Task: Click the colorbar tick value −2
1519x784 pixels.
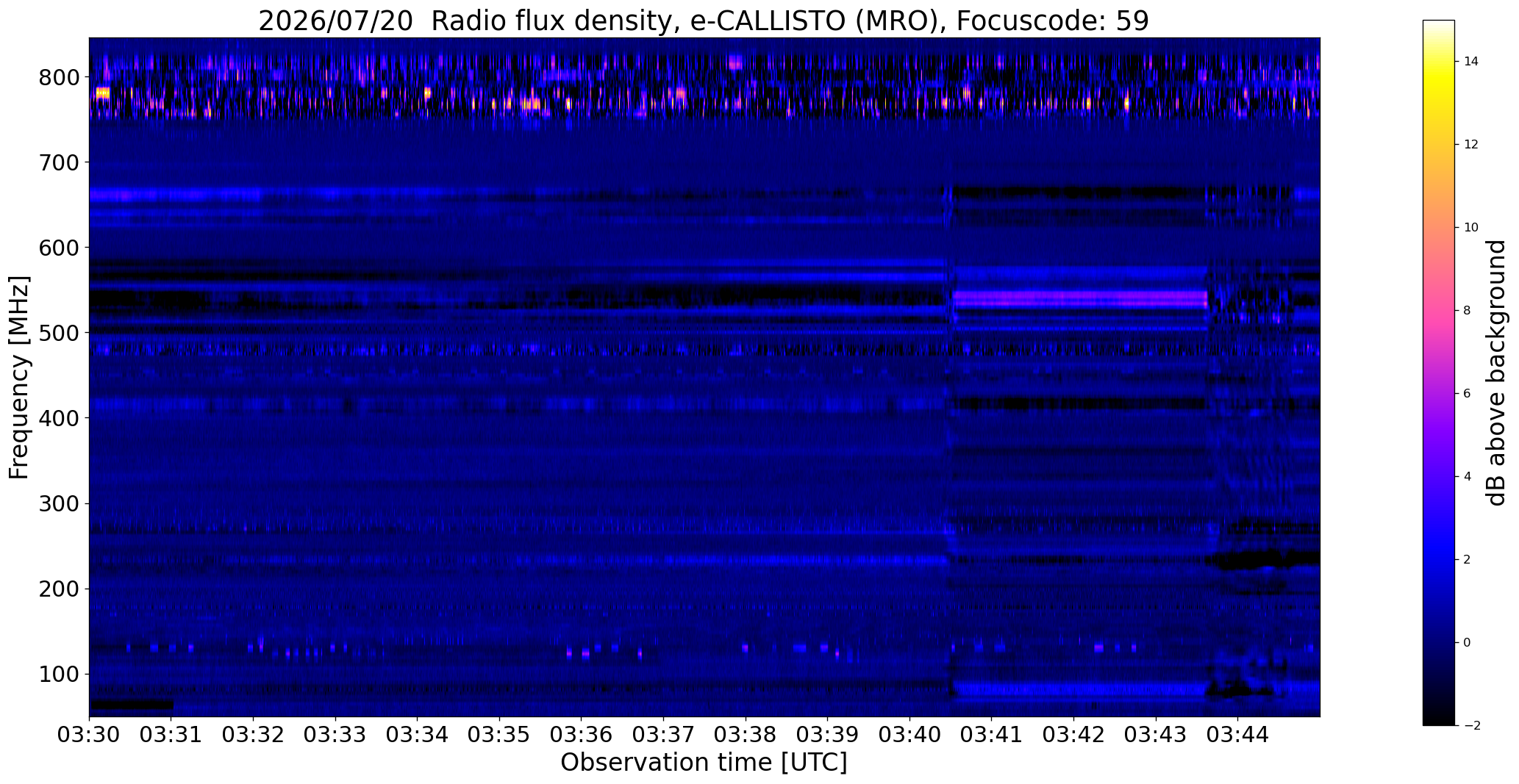Action: (x=1472, y=726)
